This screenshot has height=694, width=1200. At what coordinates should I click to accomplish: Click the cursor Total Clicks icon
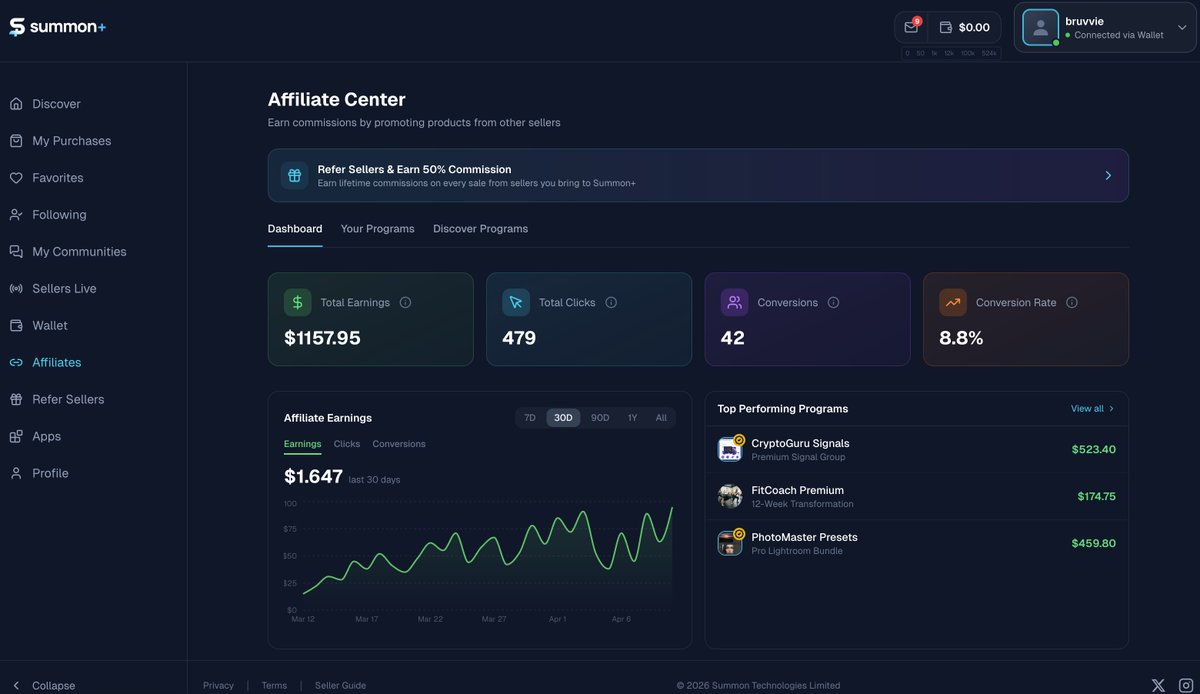(516, 302)
